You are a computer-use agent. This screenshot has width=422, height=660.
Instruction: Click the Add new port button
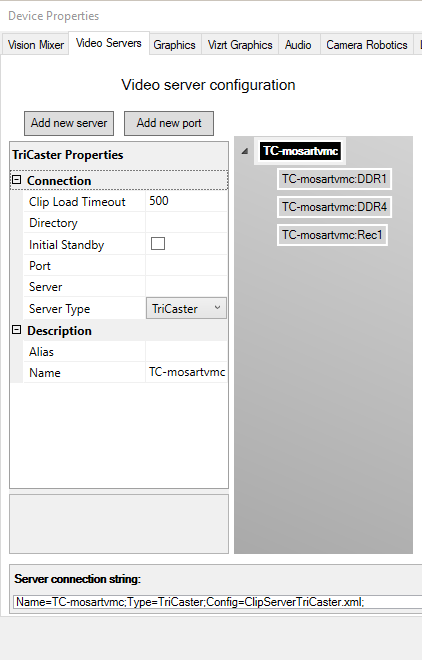click(169, 123)
